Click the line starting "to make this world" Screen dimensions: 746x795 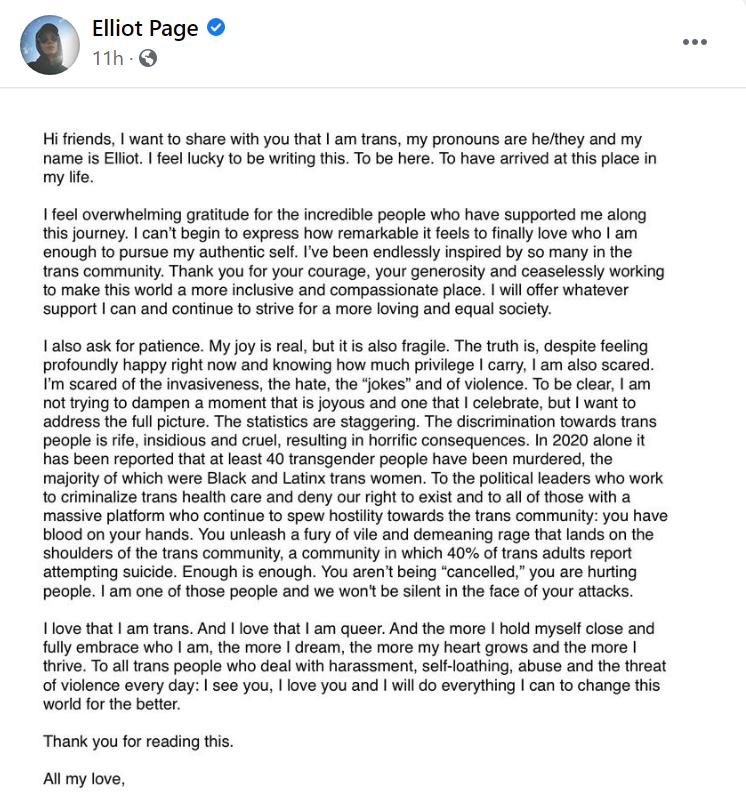(x=336, y=290)
